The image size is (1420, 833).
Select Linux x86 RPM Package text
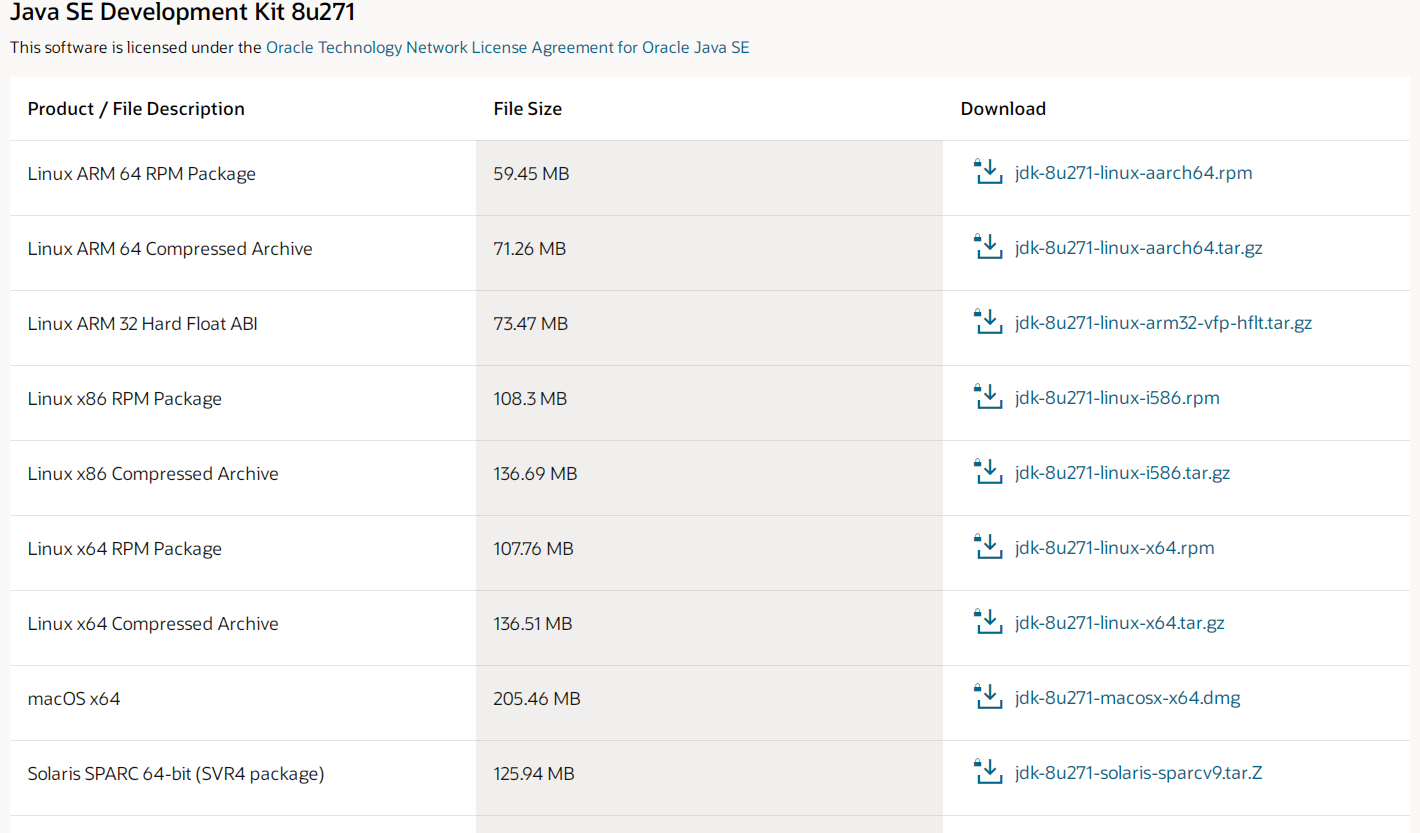(x=125, y=399)
